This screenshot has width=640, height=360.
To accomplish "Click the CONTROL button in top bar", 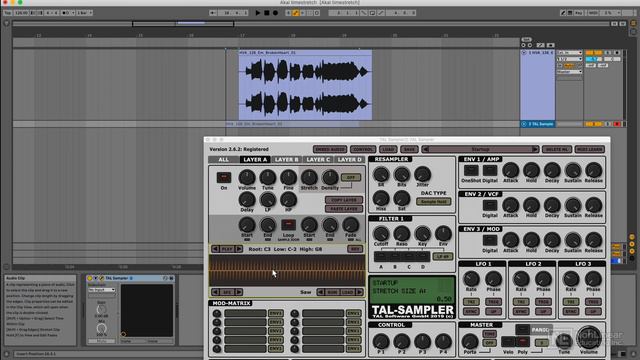I will point(363,149).
